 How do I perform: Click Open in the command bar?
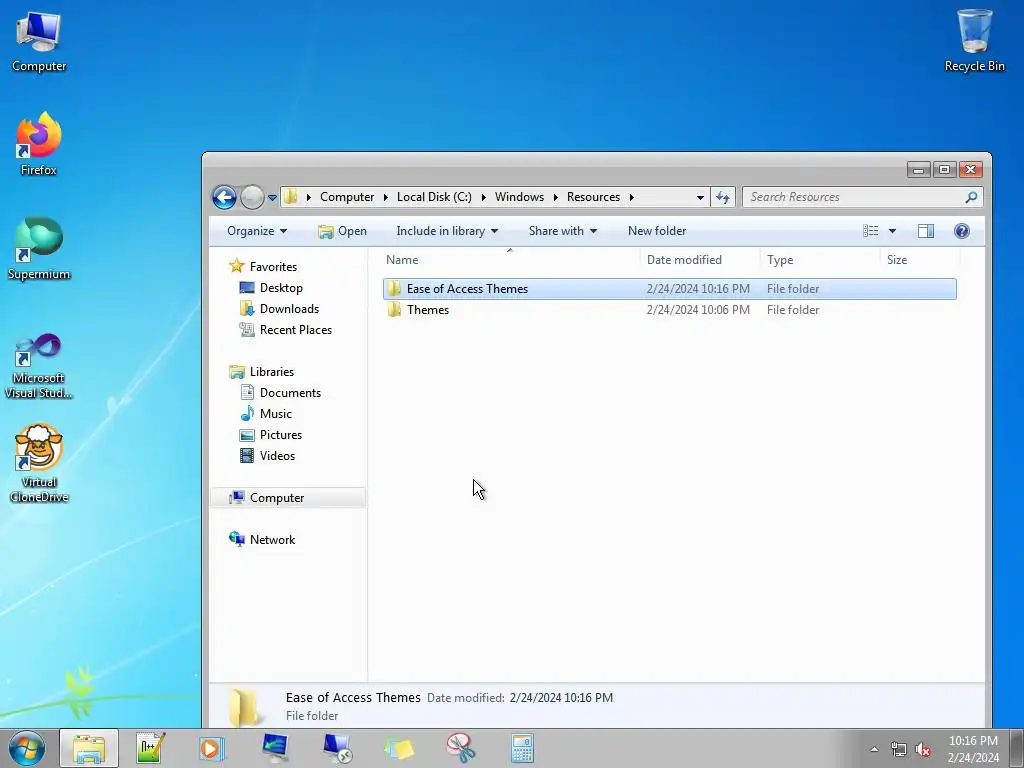point(342,231)
